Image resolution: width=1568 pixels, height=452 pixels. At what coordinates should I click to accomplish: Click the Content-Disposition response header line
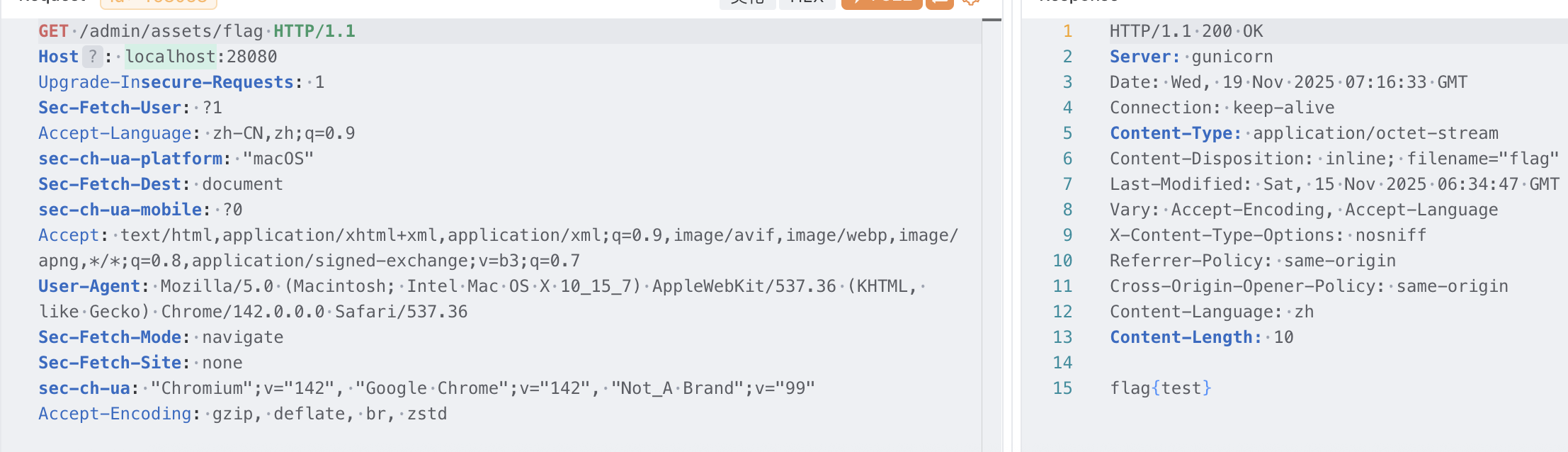[x=1334, y=159]
